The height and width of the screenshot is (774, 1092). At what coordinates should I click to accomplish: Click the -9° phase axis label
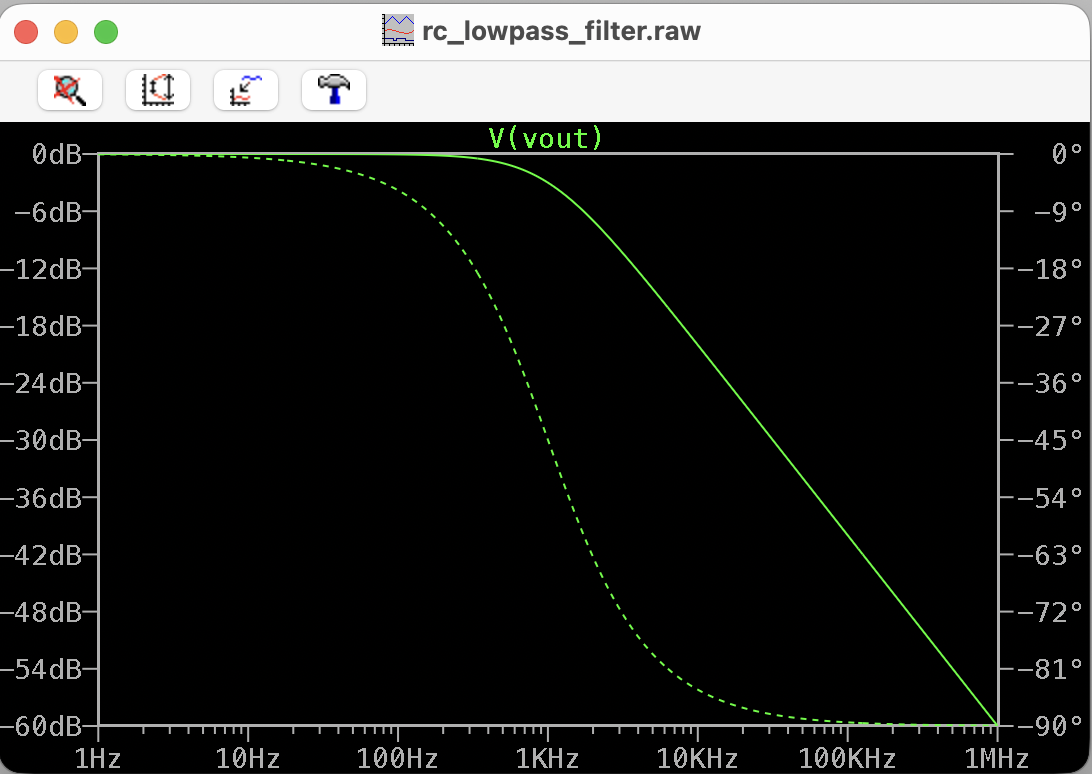1059,211
